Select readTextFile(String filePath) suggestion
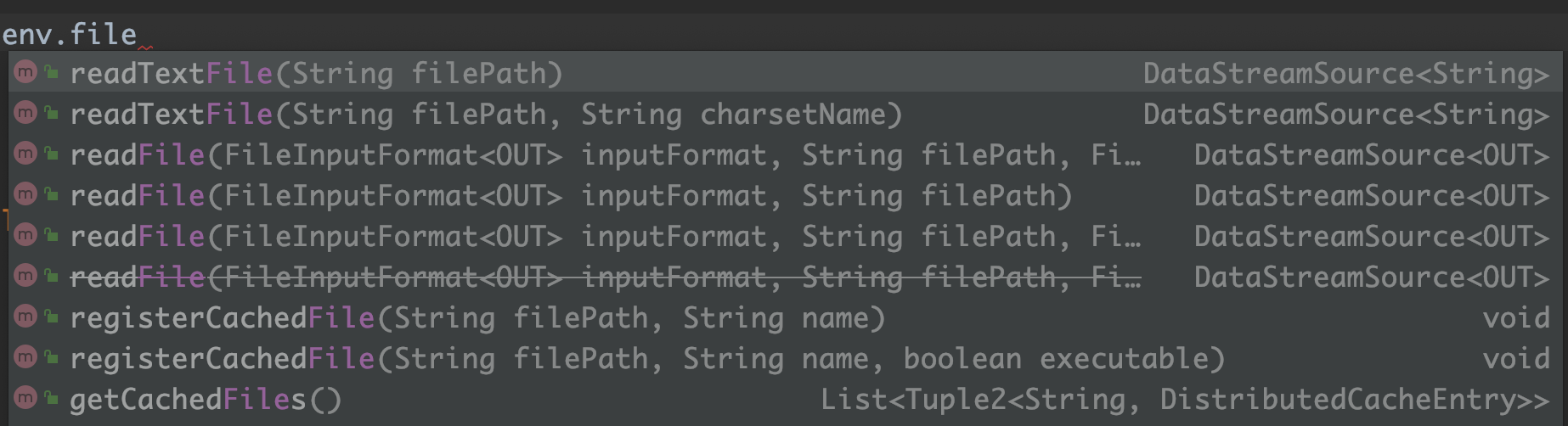Image resolution: width=1568 pixels, height=426 pixels. coord(316,74)
